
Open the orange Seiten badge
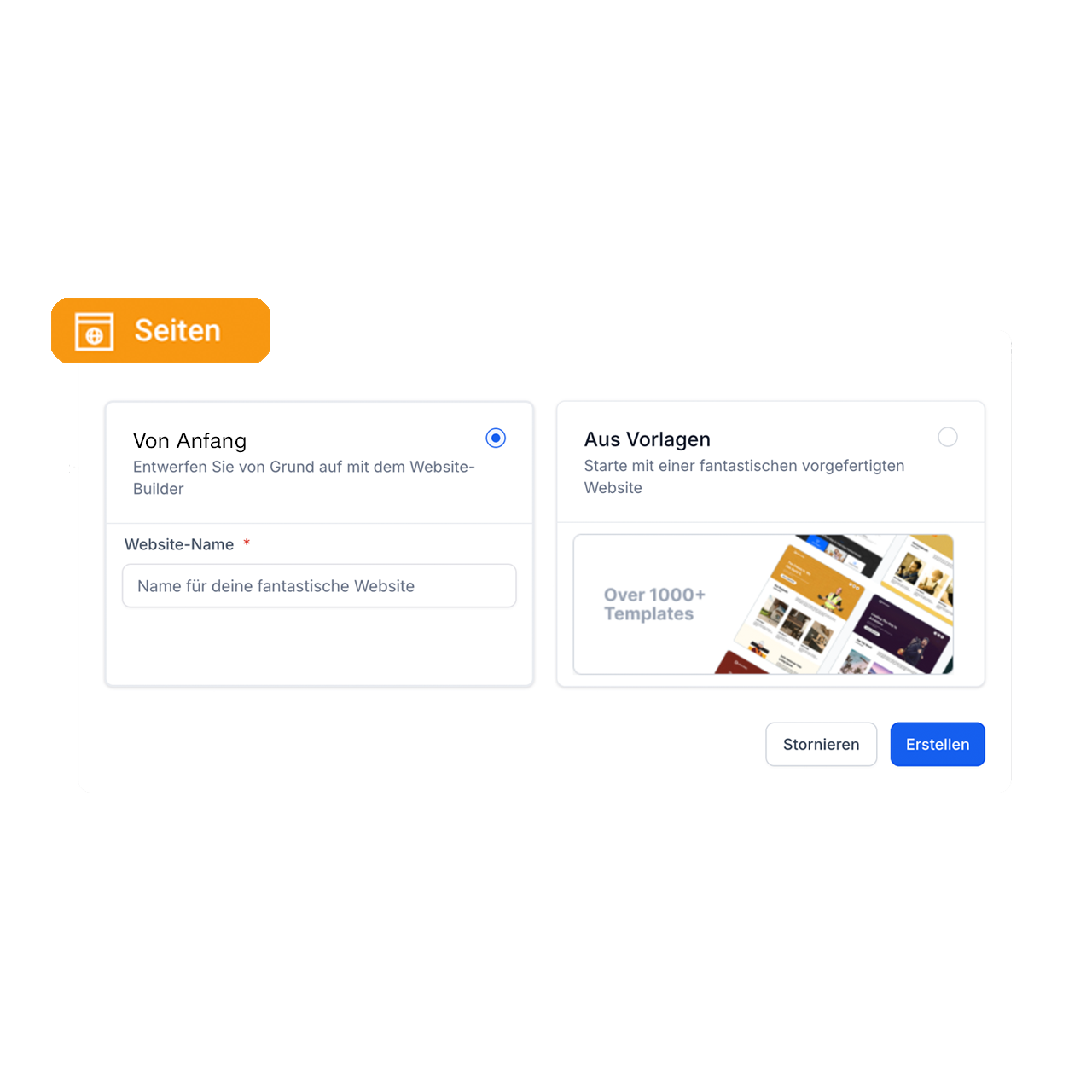point(160,331)
